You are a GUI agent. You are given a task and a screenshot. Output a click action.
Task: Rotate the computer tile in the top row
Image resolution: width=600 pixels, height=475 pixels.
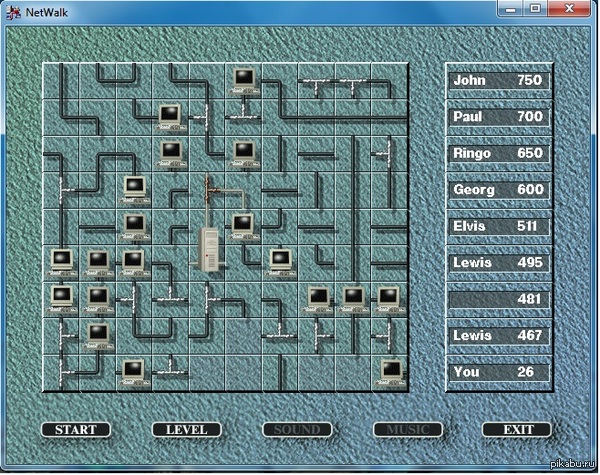(x=243, y=79)
